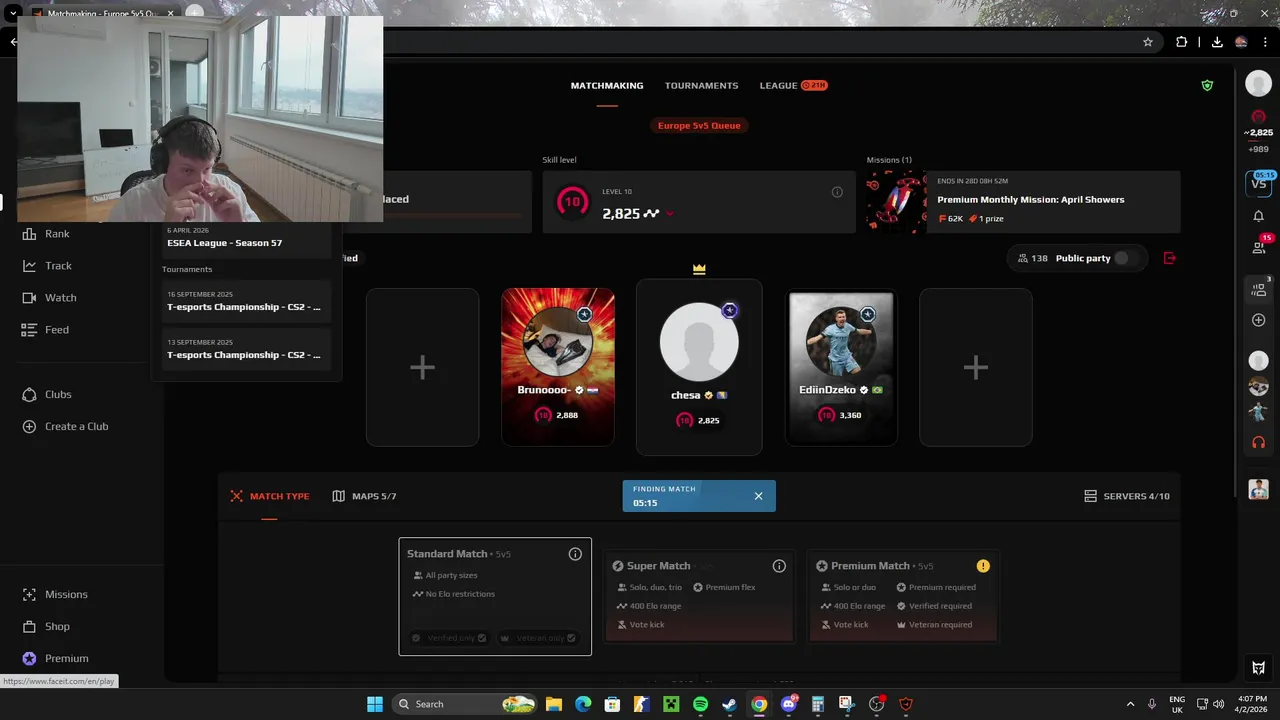This screenshot has width=1280, height=720.
Task: Switch to the League tab
Action: pyautogui.click(x=793, y=86)
